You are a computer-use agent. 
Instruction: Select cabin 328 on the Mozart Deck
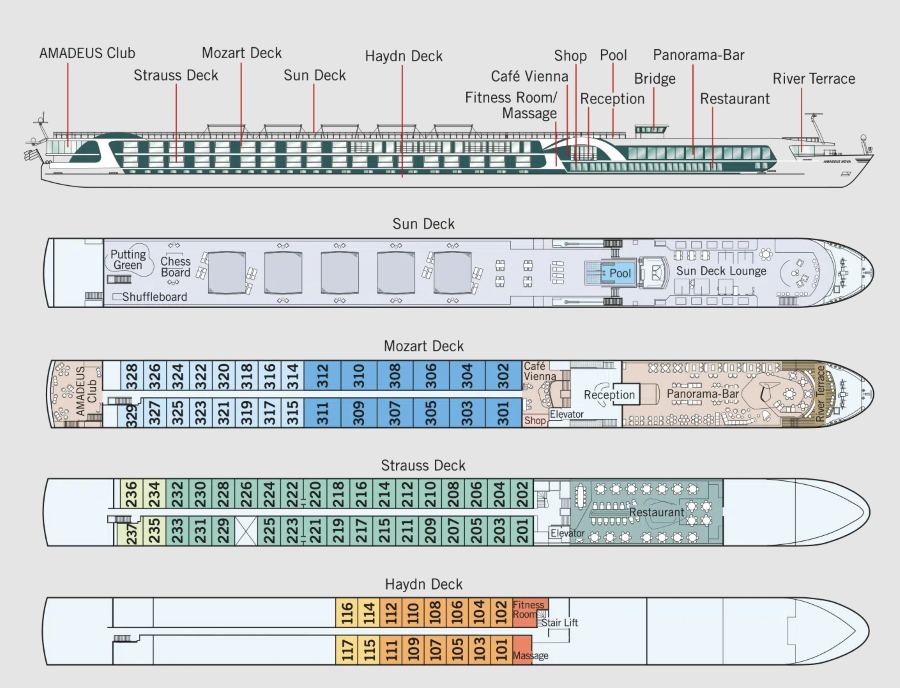click(x=131, y=376)
